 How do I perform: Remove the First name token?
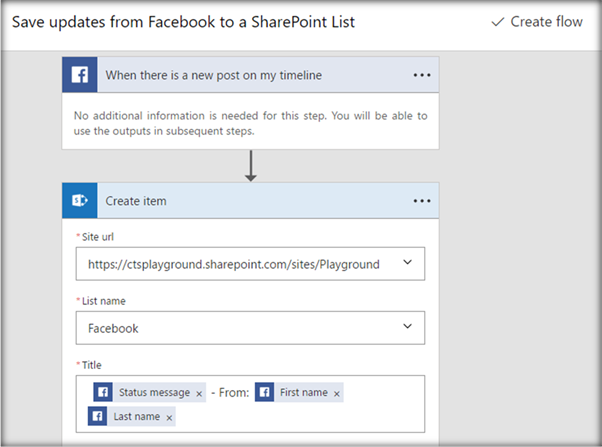[x=336, y=394]
